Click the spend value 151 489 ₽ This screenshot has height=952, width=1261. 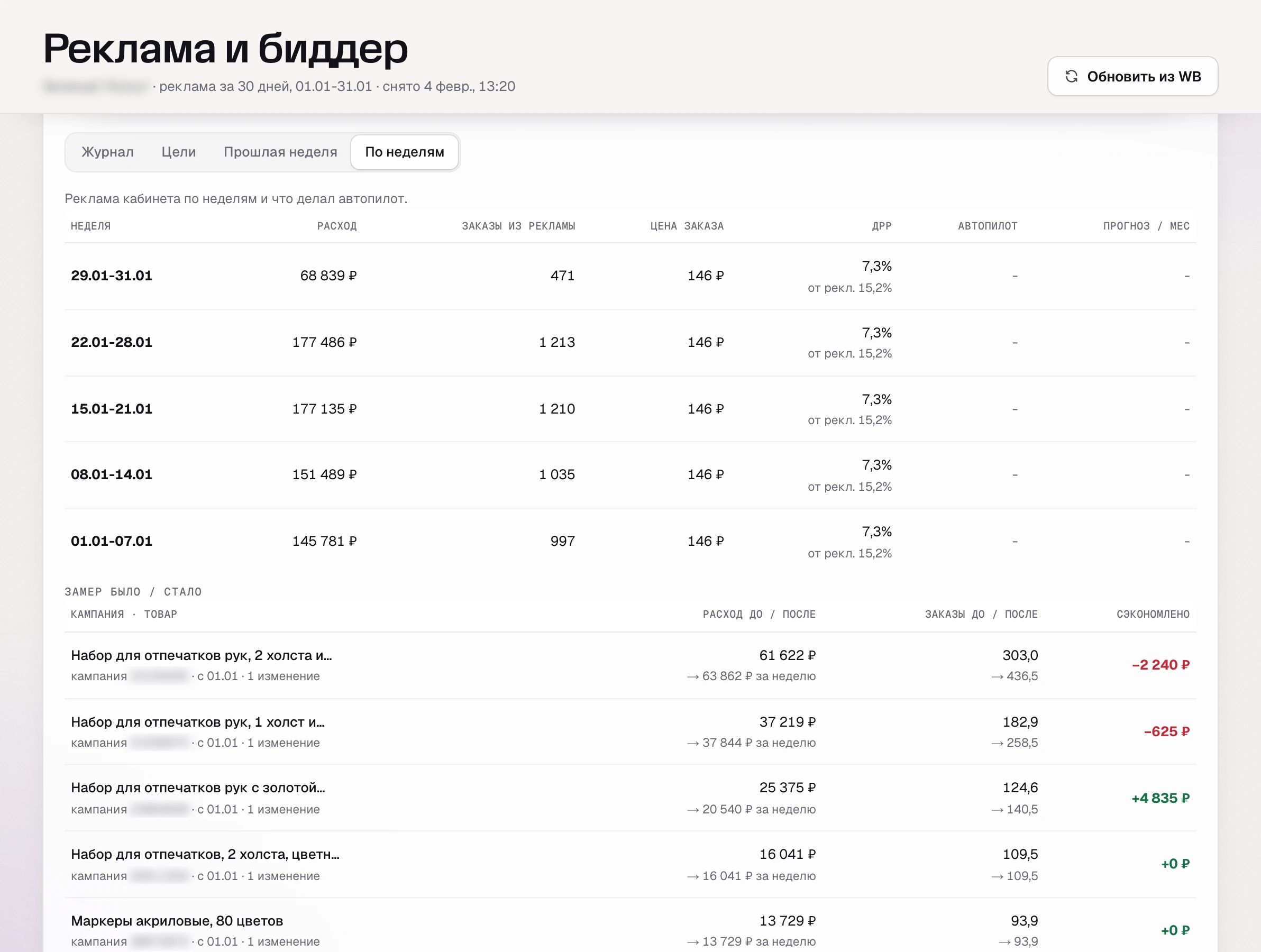(x=324, y=475)
